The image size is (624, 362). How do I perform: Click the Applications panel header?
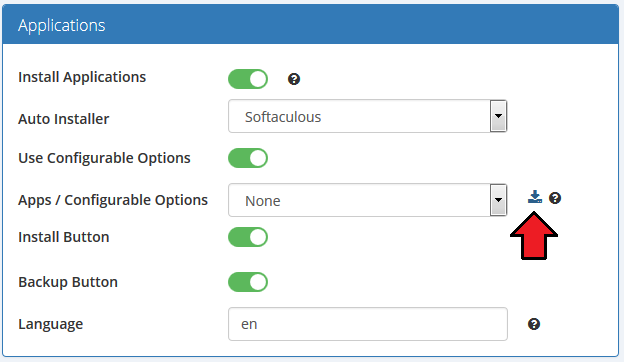[x=310, y=25]
